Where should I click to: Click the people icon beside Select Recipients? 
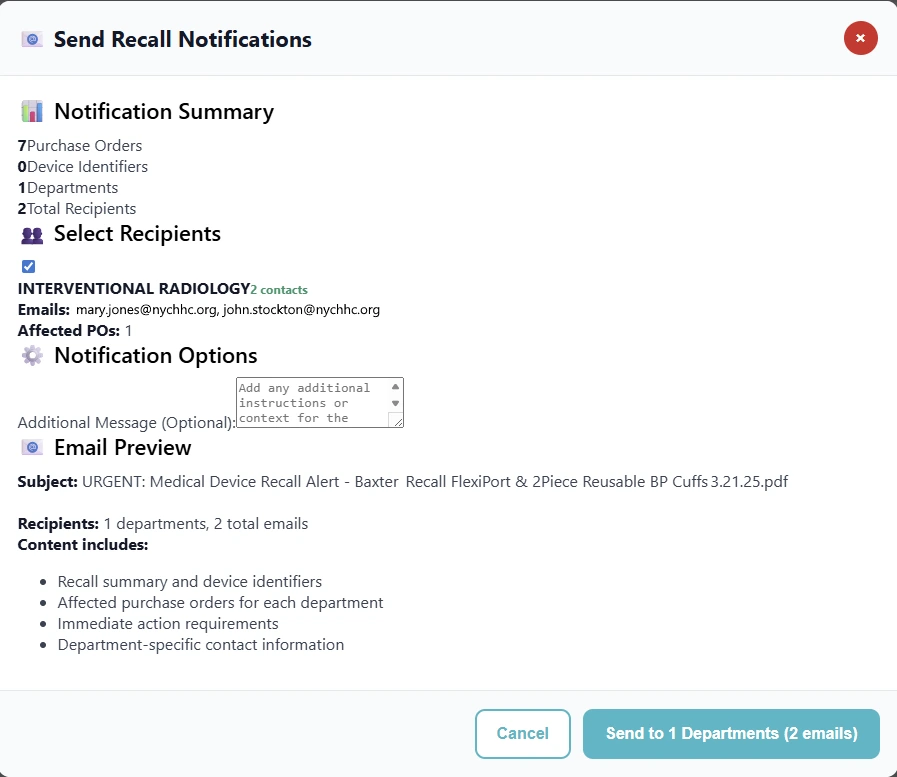(32, 234)
